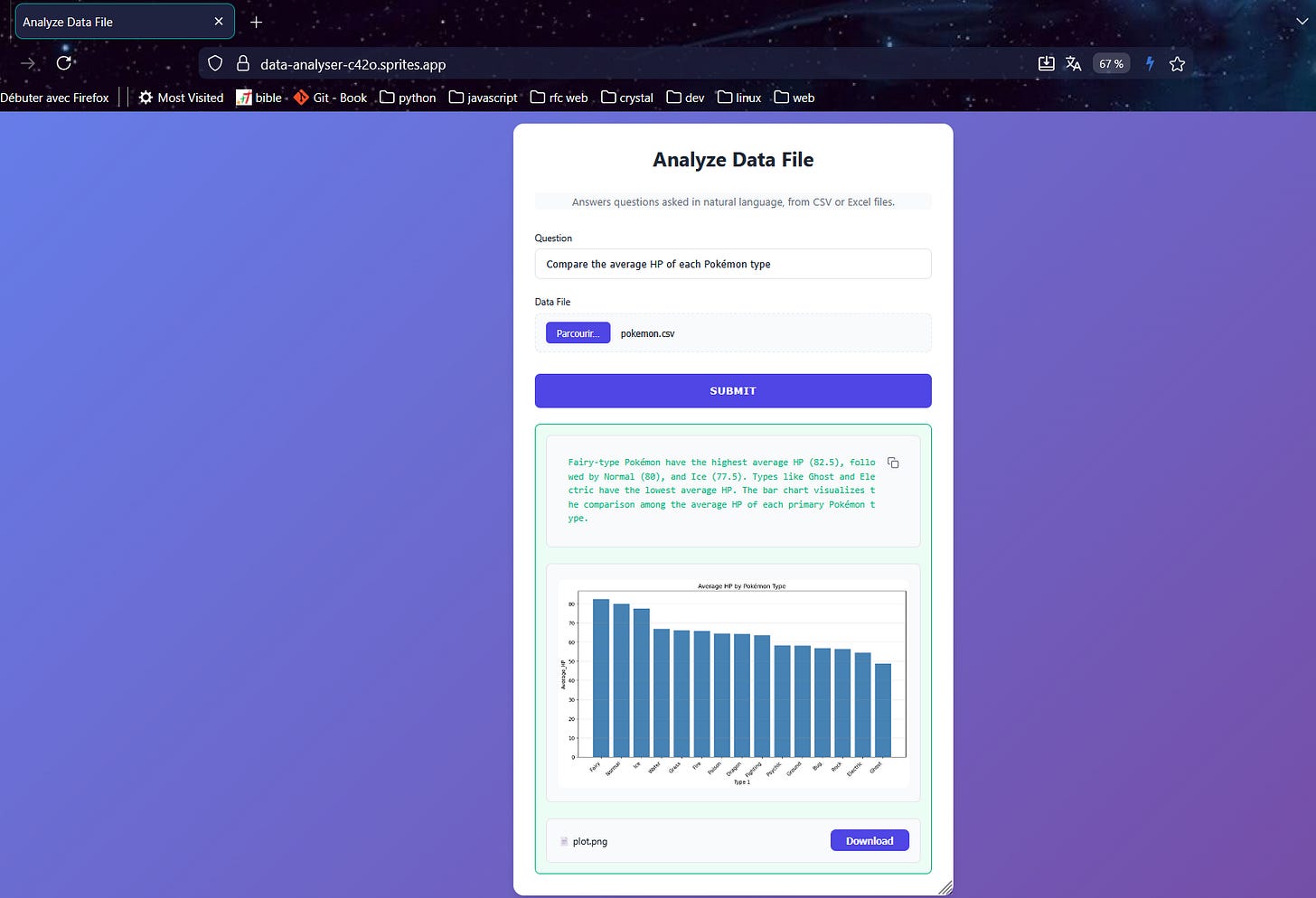Open the Git - Book bookmark
1316x898 pixels.
pos(330,98)
